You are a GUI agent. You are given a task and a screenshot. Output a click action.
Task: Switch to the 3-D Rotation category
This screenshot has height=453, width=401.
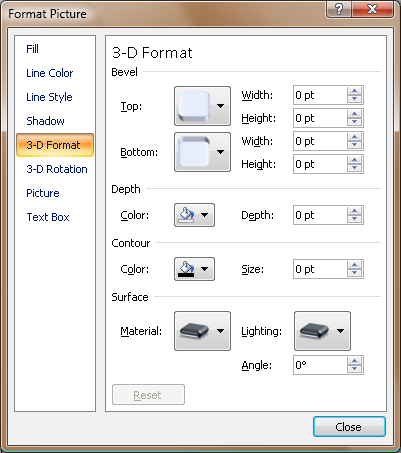[57, 169]
